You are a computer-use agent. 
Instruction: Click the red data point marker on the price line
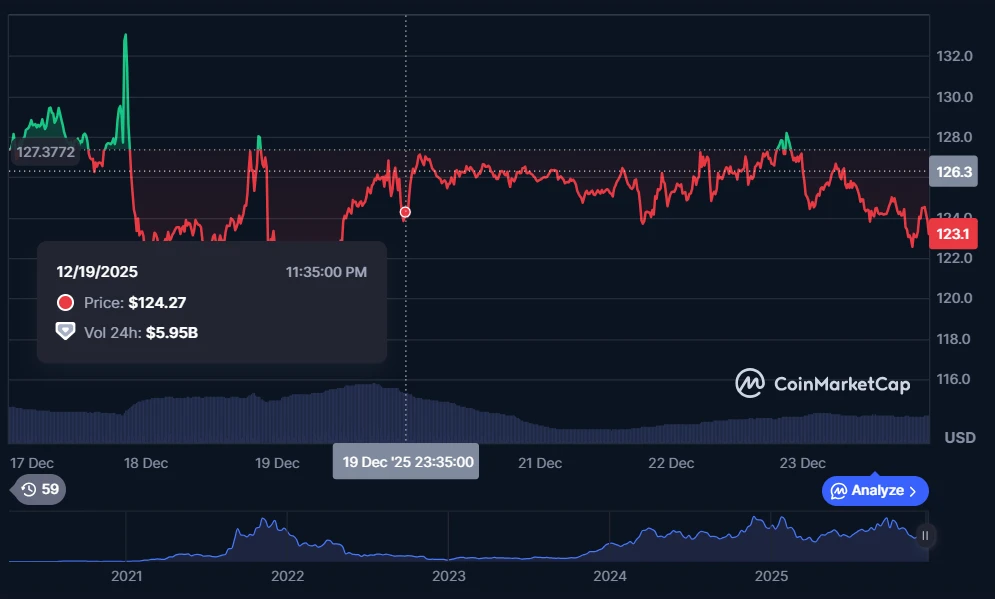click(405, 212)
